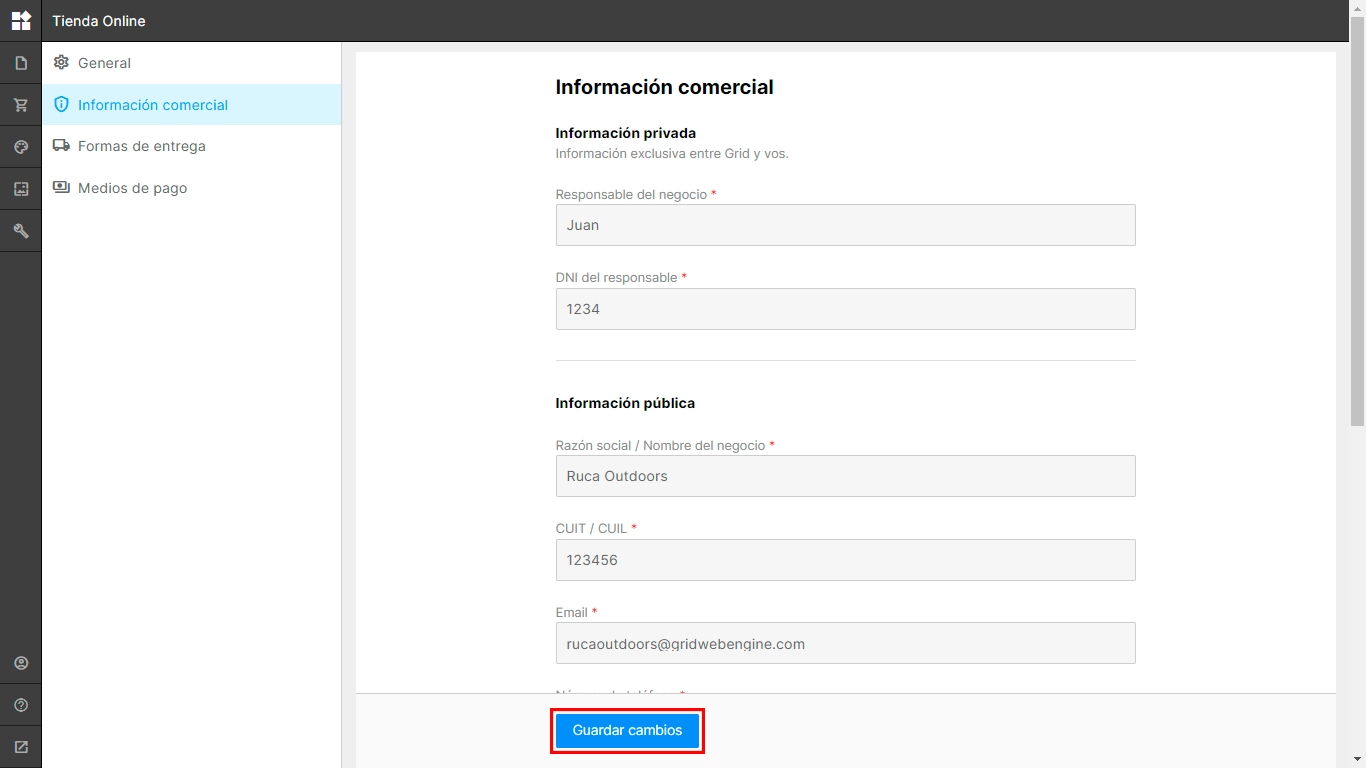Go to Formas de entrega section

(x=191, y=146)
